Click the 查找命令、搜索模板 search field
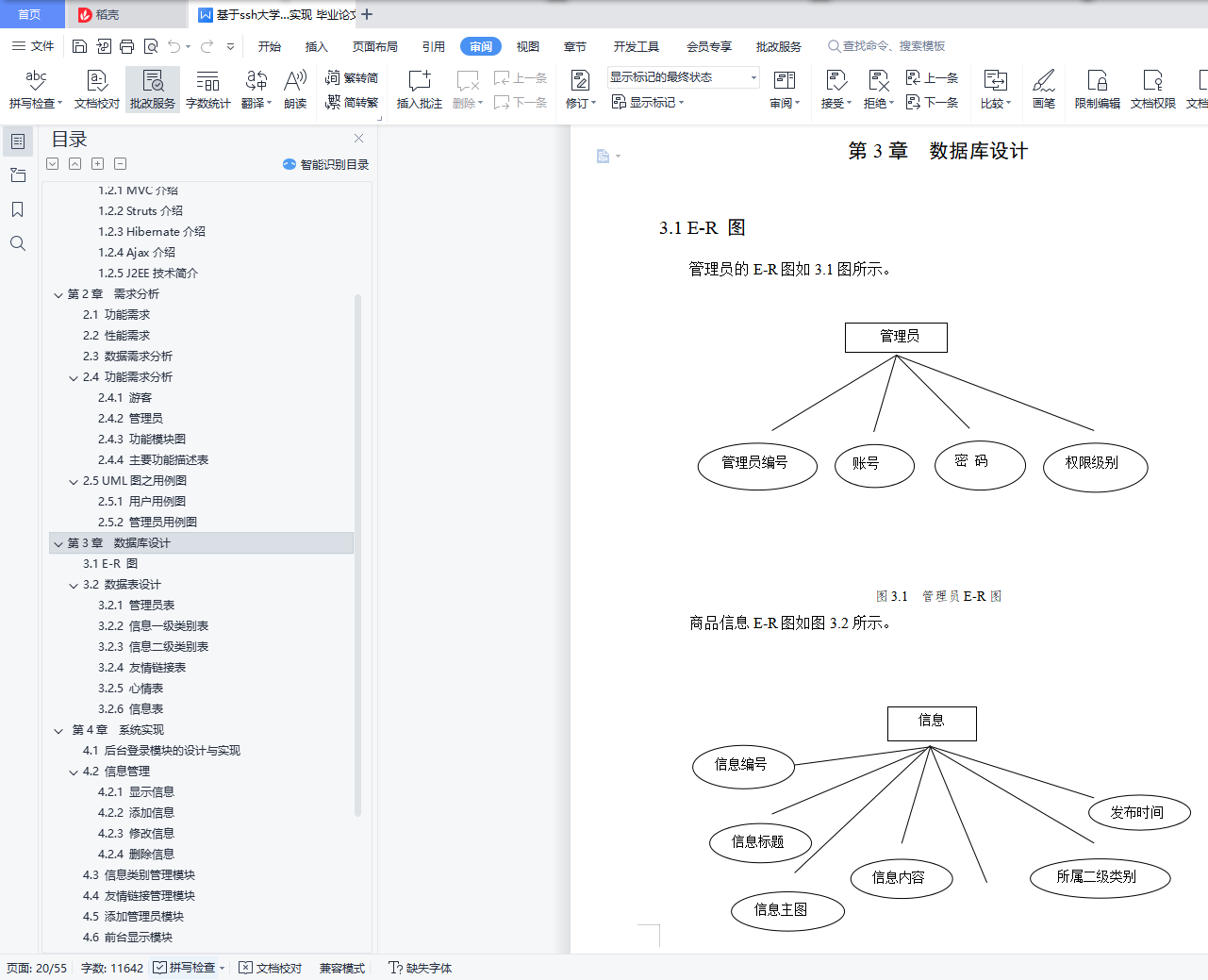 coord(886,46)
